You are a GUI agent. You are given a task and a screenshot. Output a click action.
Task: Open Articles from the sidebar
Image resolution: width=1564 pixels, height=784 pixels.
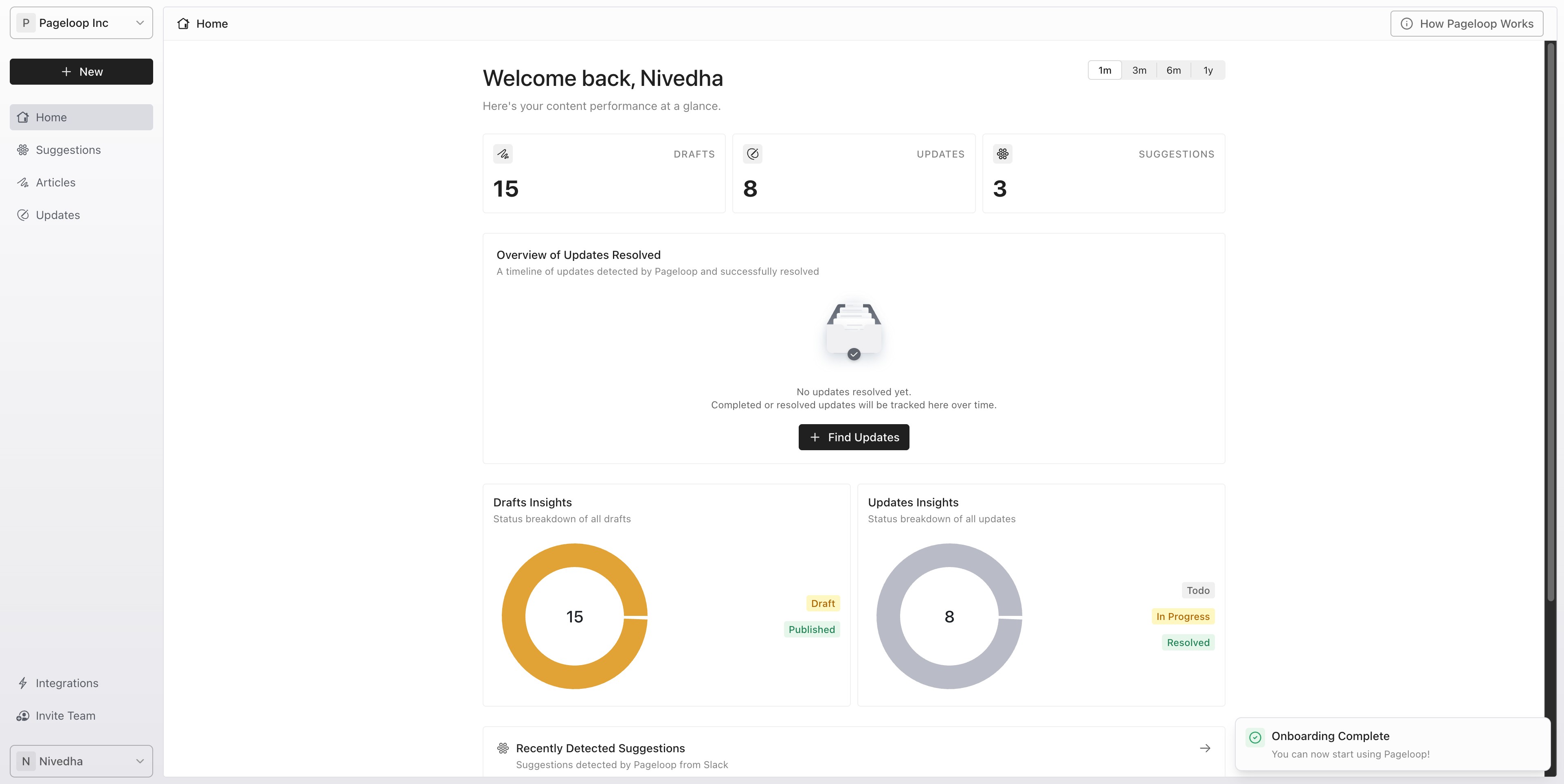pyautogui.click(x=81, y=183)
